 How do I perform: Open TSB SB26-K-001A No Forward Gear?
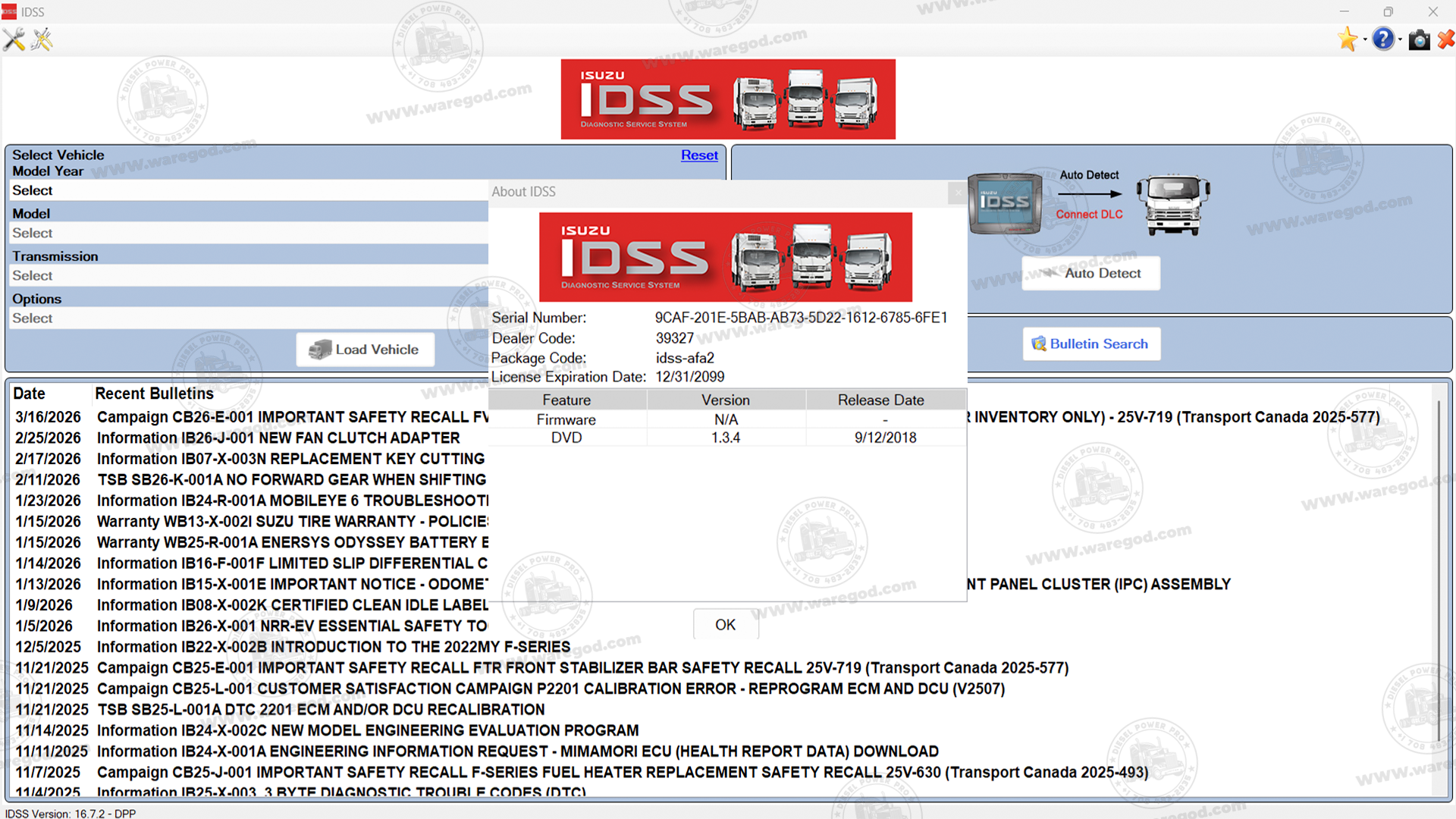point(250,480)
